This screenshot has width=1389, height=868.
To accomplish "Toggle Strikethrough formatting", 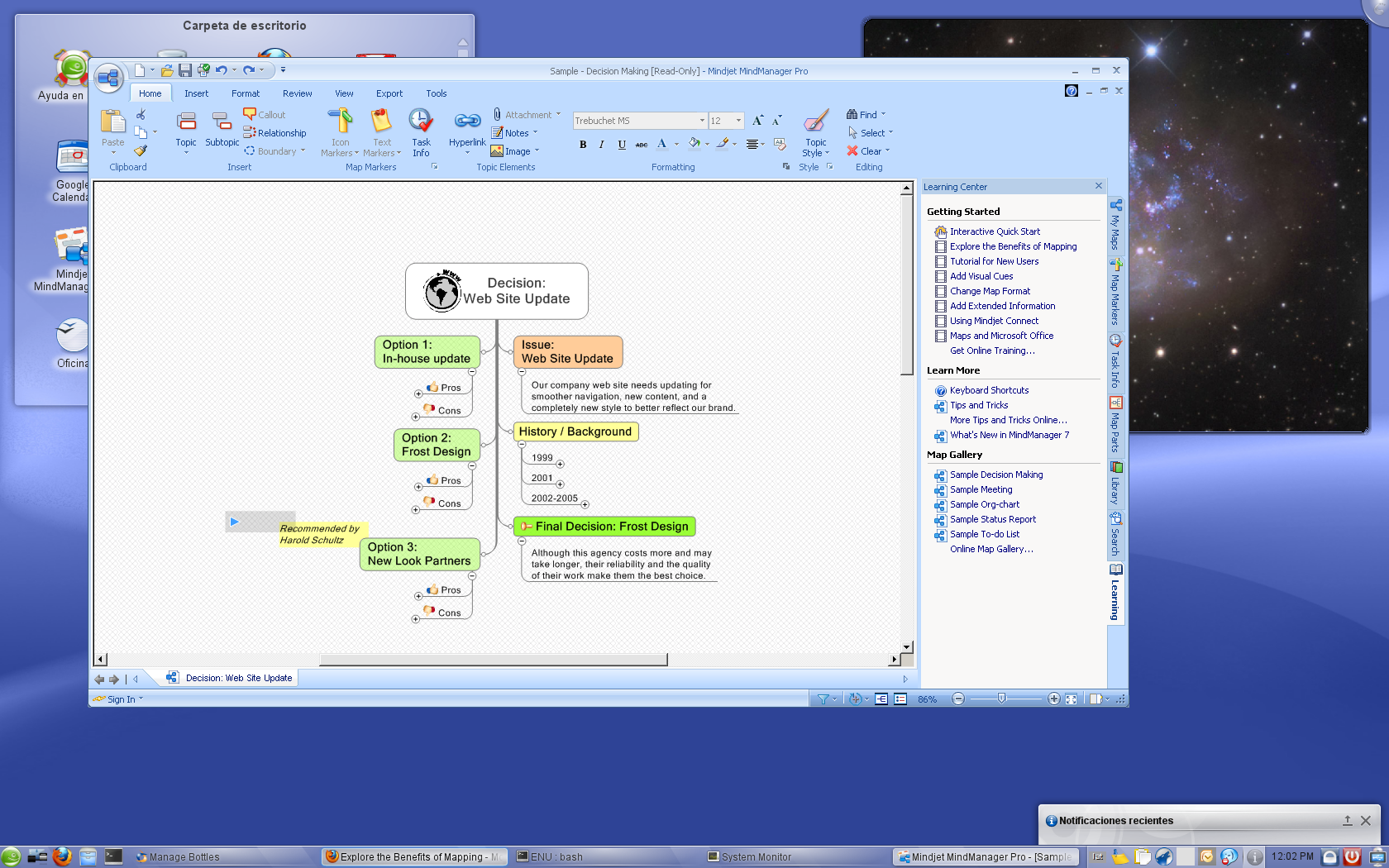I will click(x=642, y=145).
